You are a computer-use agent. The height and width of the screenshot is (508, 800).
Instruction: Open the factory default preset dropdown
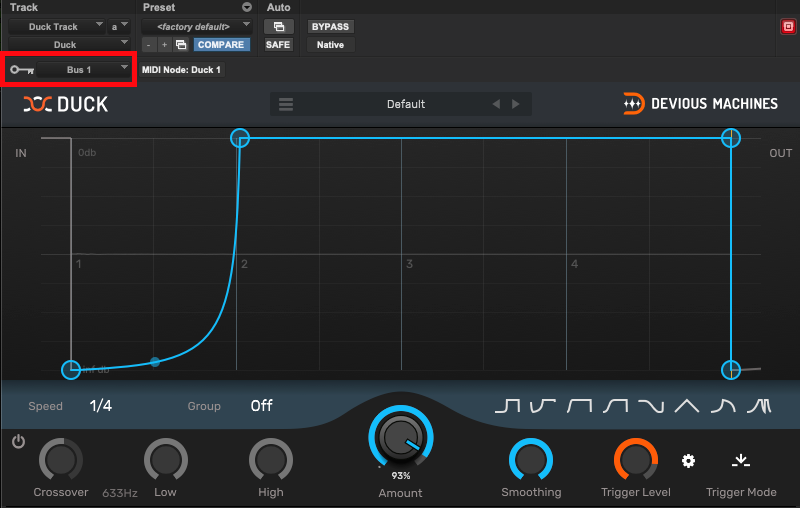tap(196, 27)
